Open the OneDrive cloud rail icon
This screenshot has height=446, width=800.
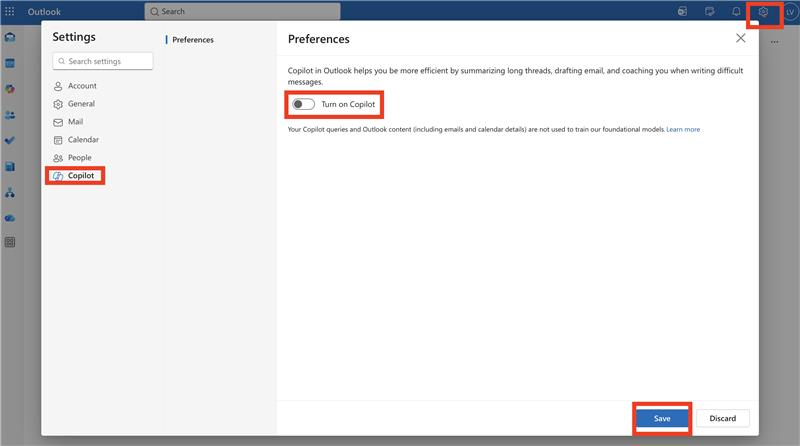pos(10,218)
